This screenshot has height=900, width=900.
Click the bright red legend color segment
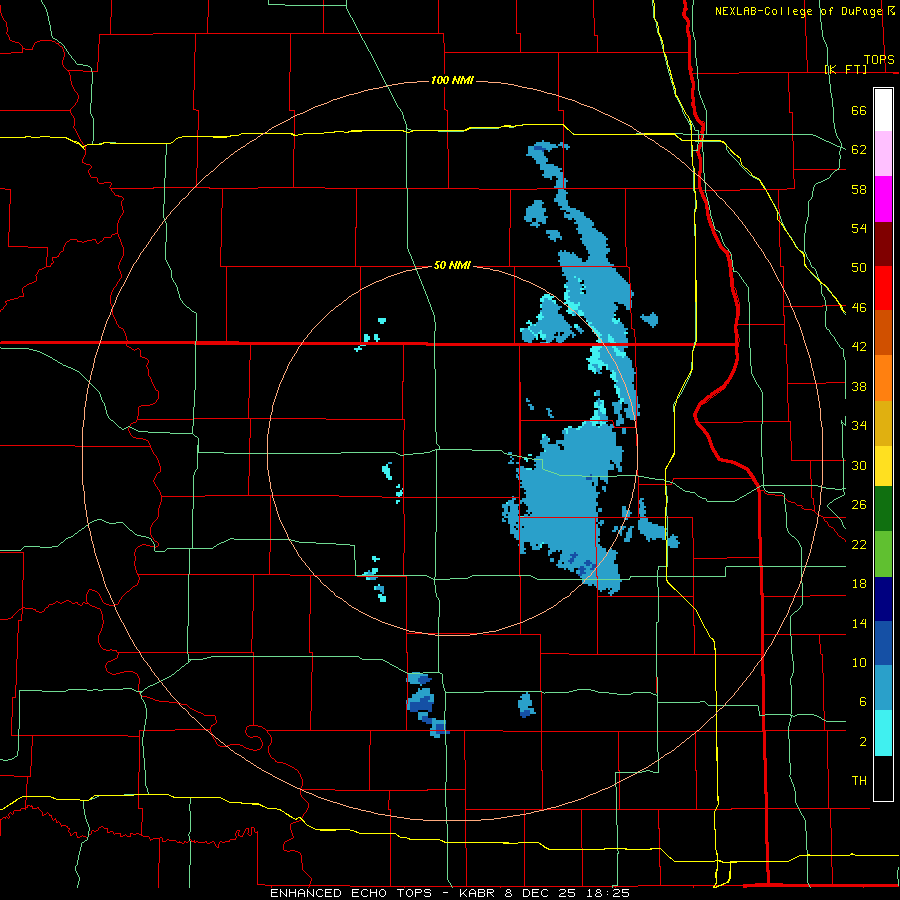pyautogui.click(x=883, y=288)
